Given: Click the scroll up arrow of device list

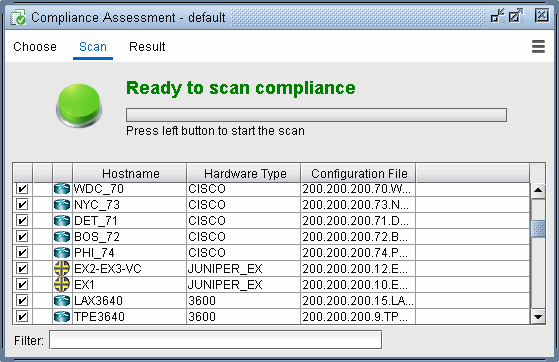Looking at the screenshot, I should (538, 190).
